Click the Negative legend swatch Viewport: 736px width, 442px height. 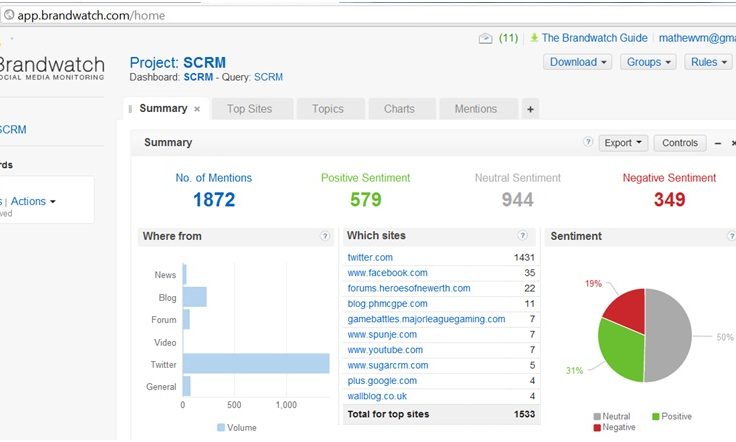tap(597, 427)
